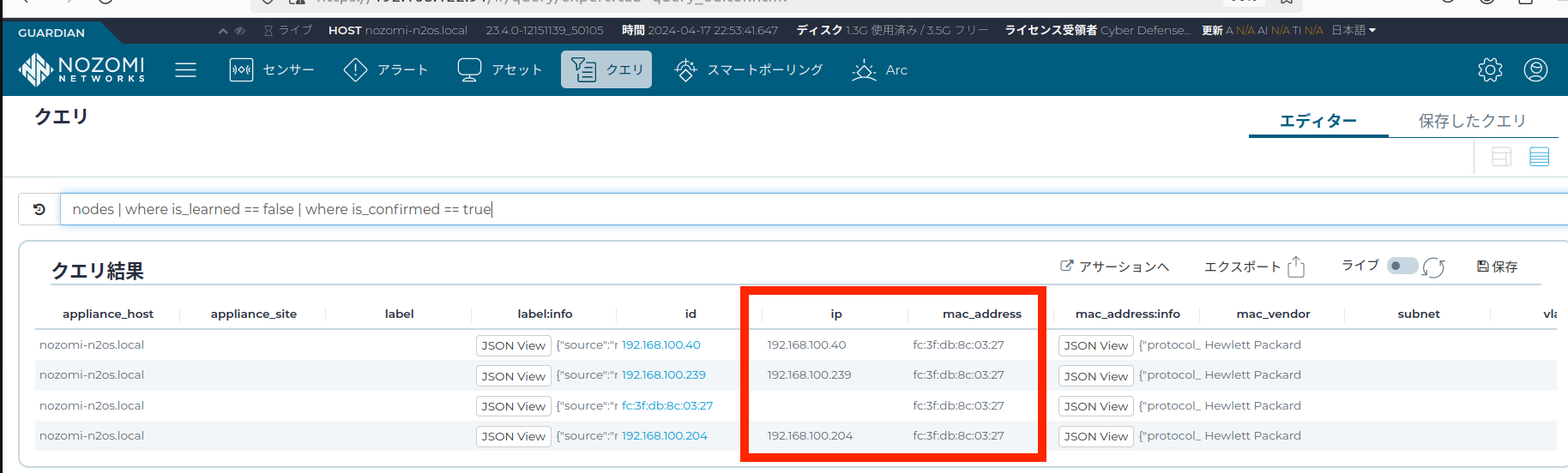Select the エディター tab
This screenshot has height=473, width=1568.
(x=1318, y=121)
